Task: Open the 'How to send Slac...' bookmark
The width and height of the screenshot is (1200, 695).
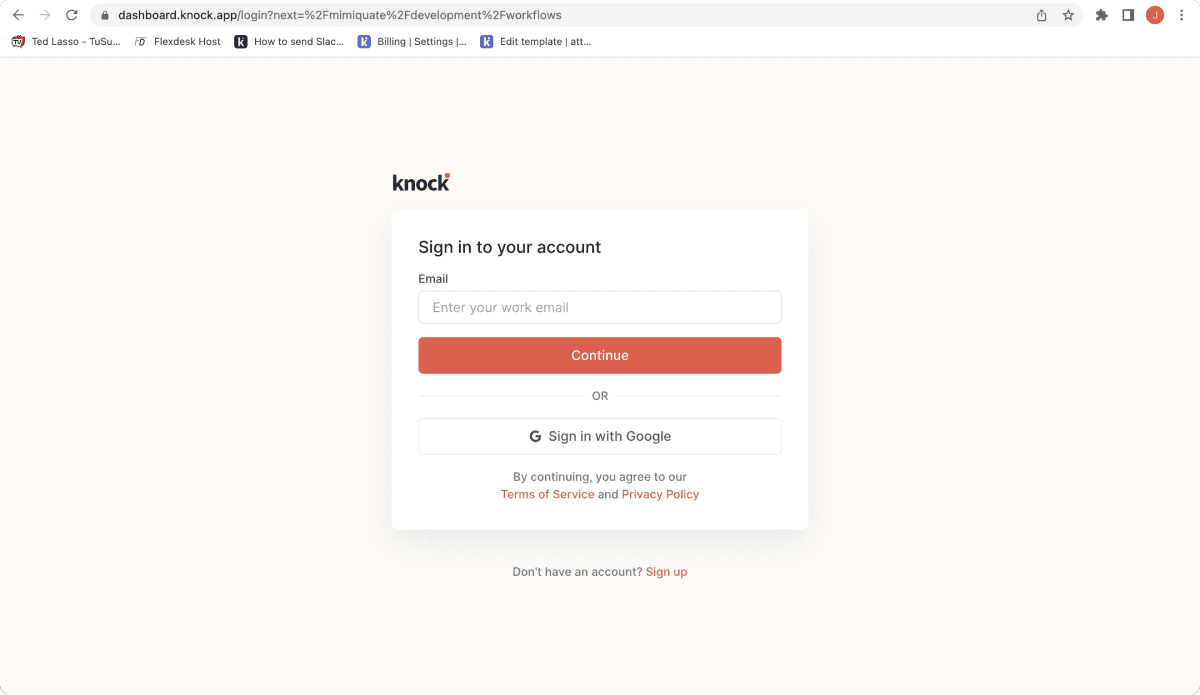Action: [290, 42]
